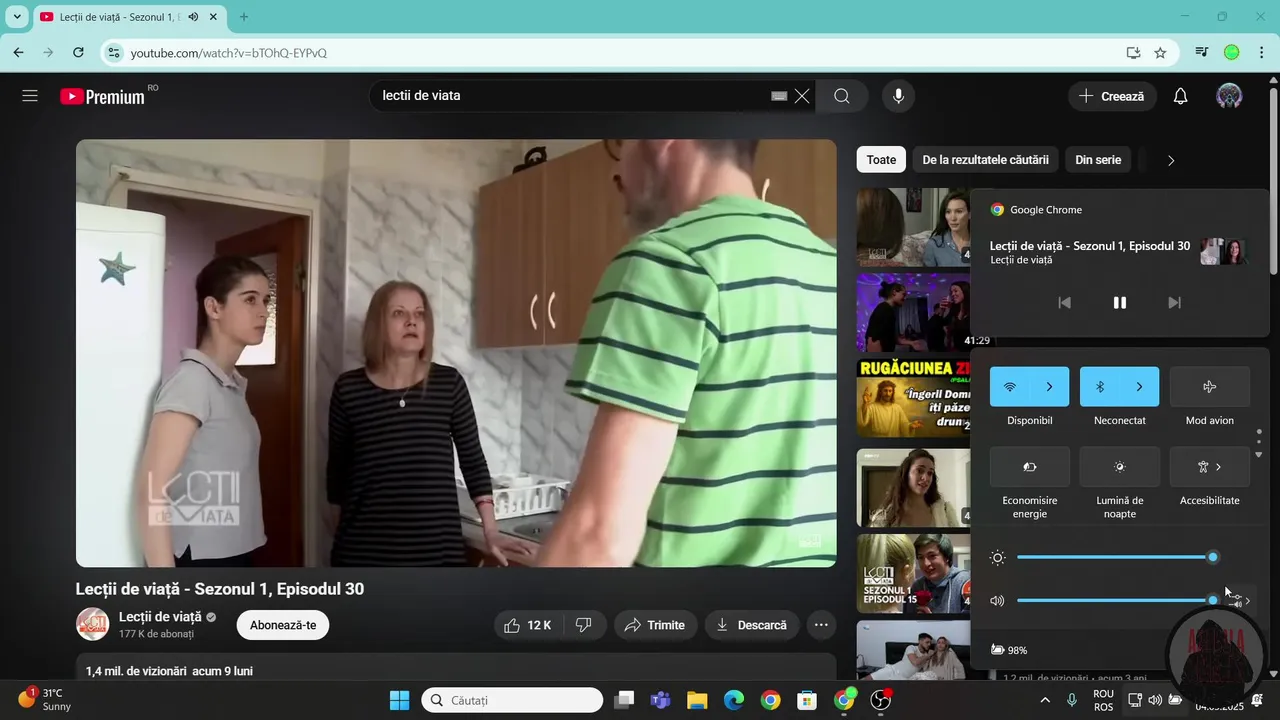Open Lecții de viață channel name link
This screenshot has width=1280, height=720.
point(160,617)
